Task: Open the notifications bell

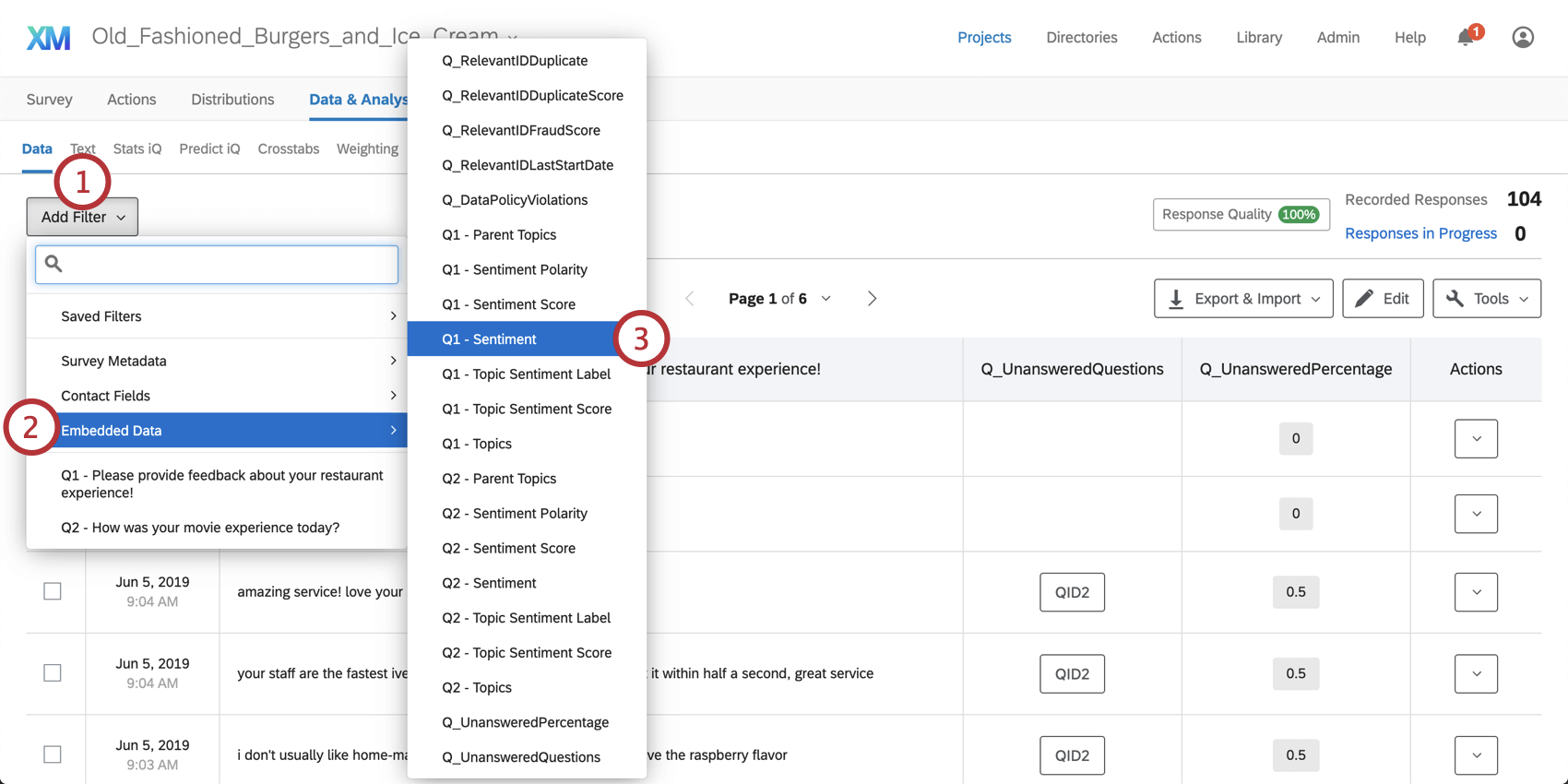Action: (1465, 38)
